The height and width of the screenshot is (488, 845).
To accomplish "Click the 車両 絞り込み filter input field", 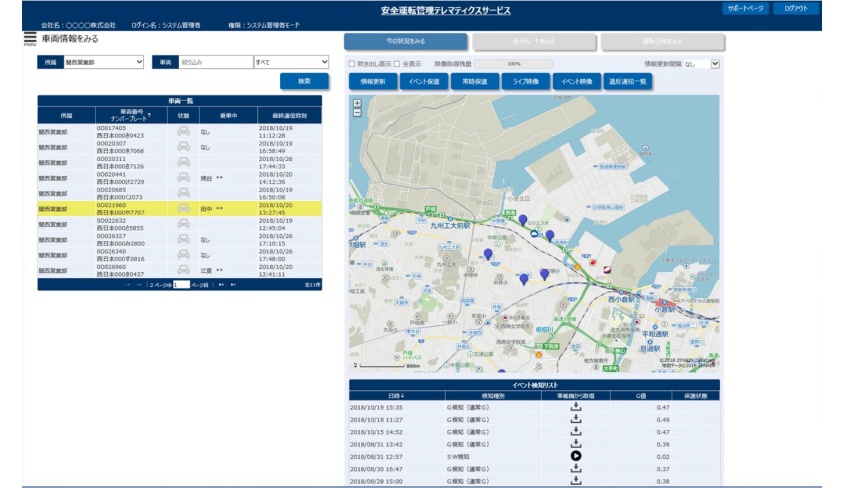I will point(216,62).
